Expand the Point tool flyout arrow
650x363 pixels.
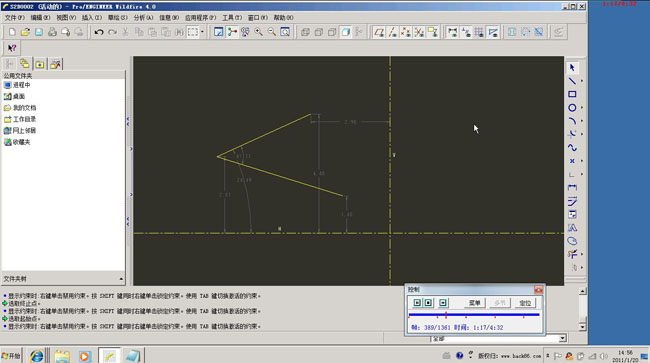[582, 161]
